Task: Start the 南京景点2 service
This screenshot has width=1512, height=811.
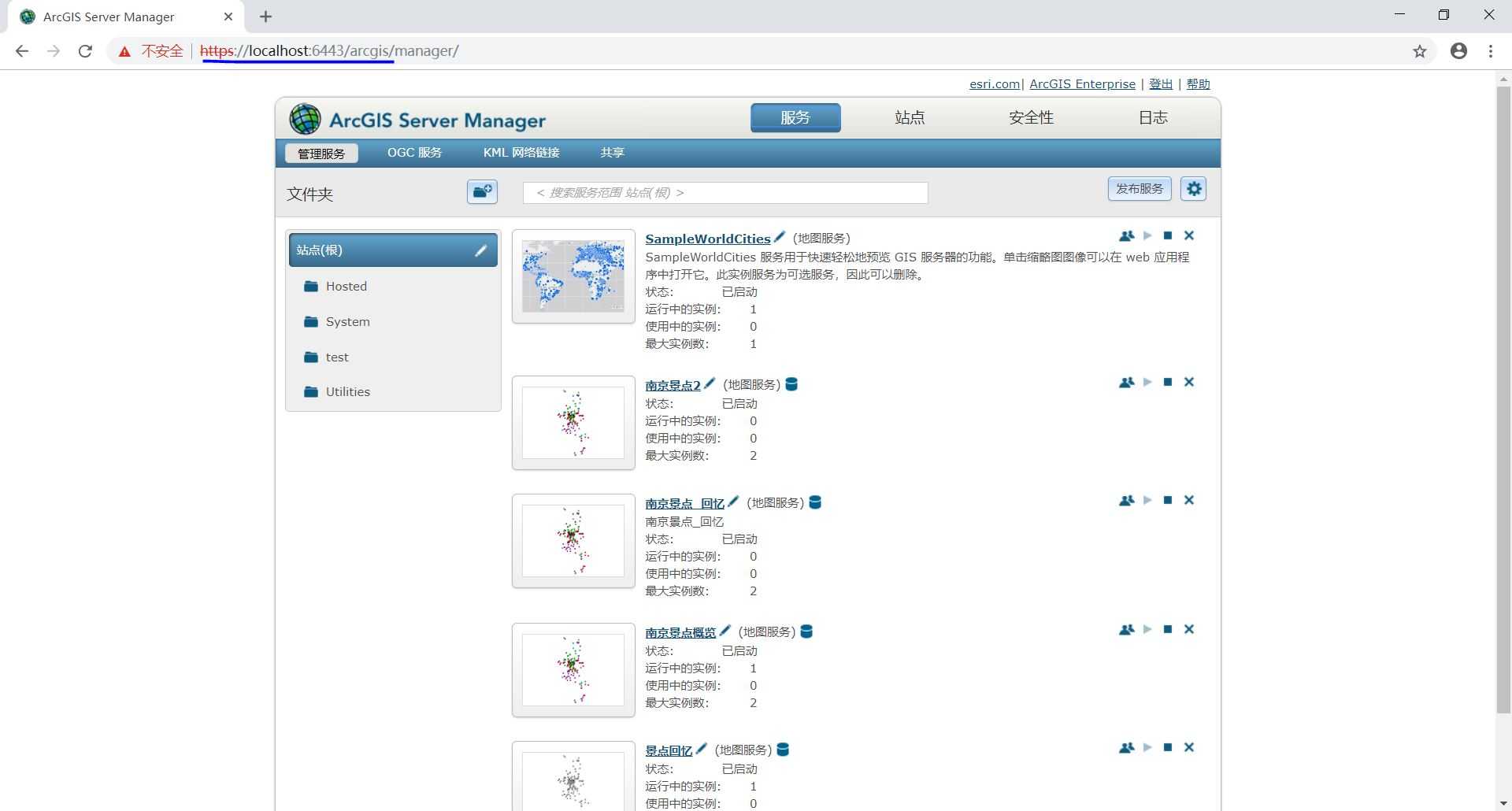Action: tap(1147, 382)
